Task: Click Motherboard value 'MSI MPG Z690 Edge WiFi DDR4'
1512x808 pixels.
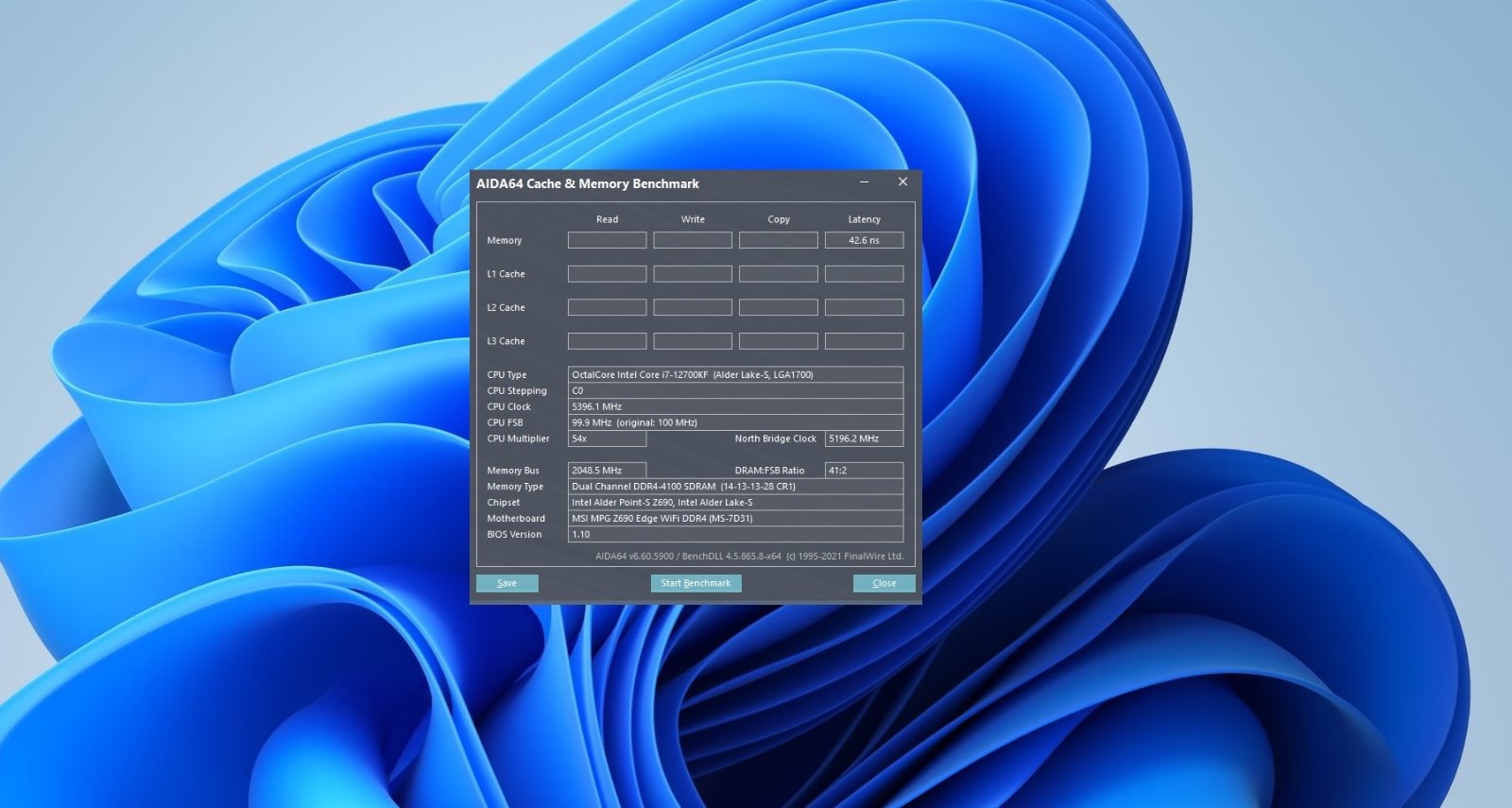Action: [x=735, y=518]
